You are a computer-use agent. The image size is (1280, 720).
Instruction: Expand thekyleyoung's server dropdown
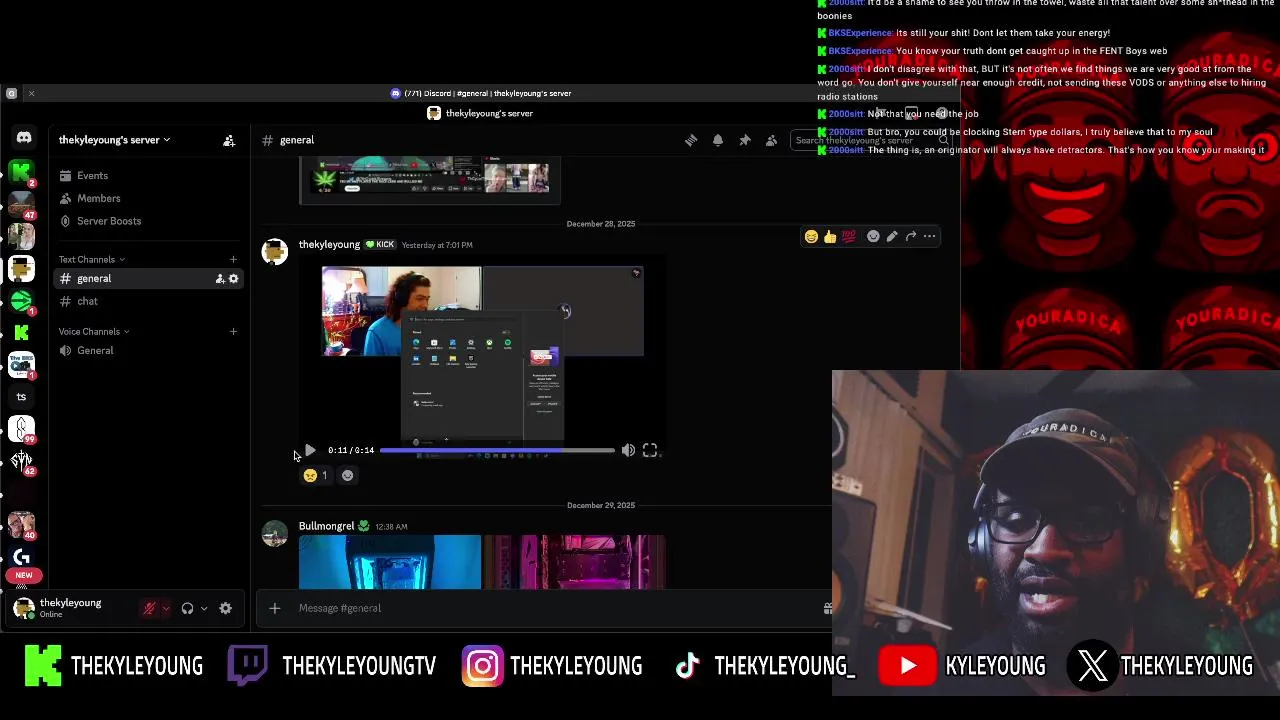click(114, 140)
